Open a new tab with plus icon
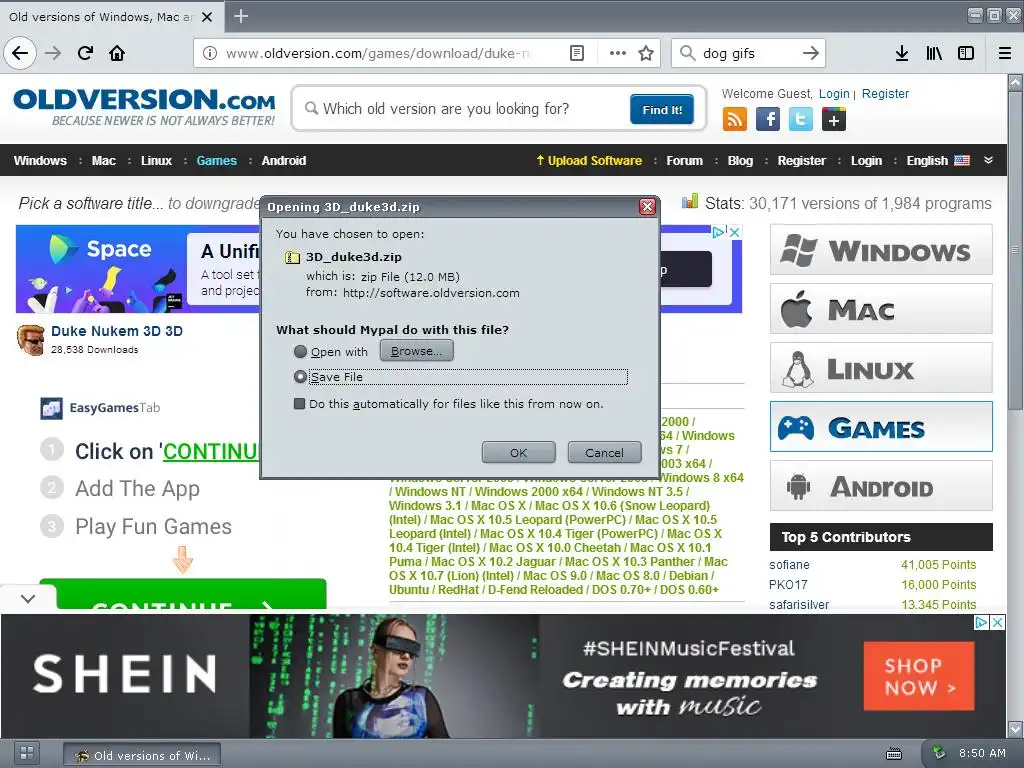Viewport: 1024px width, 768px height. [241, 16]
